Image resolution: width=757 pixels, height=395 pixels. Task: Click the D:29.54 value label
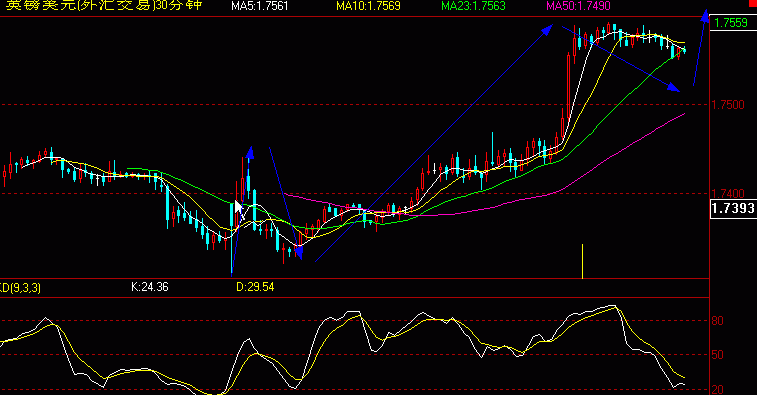[255, 287]
